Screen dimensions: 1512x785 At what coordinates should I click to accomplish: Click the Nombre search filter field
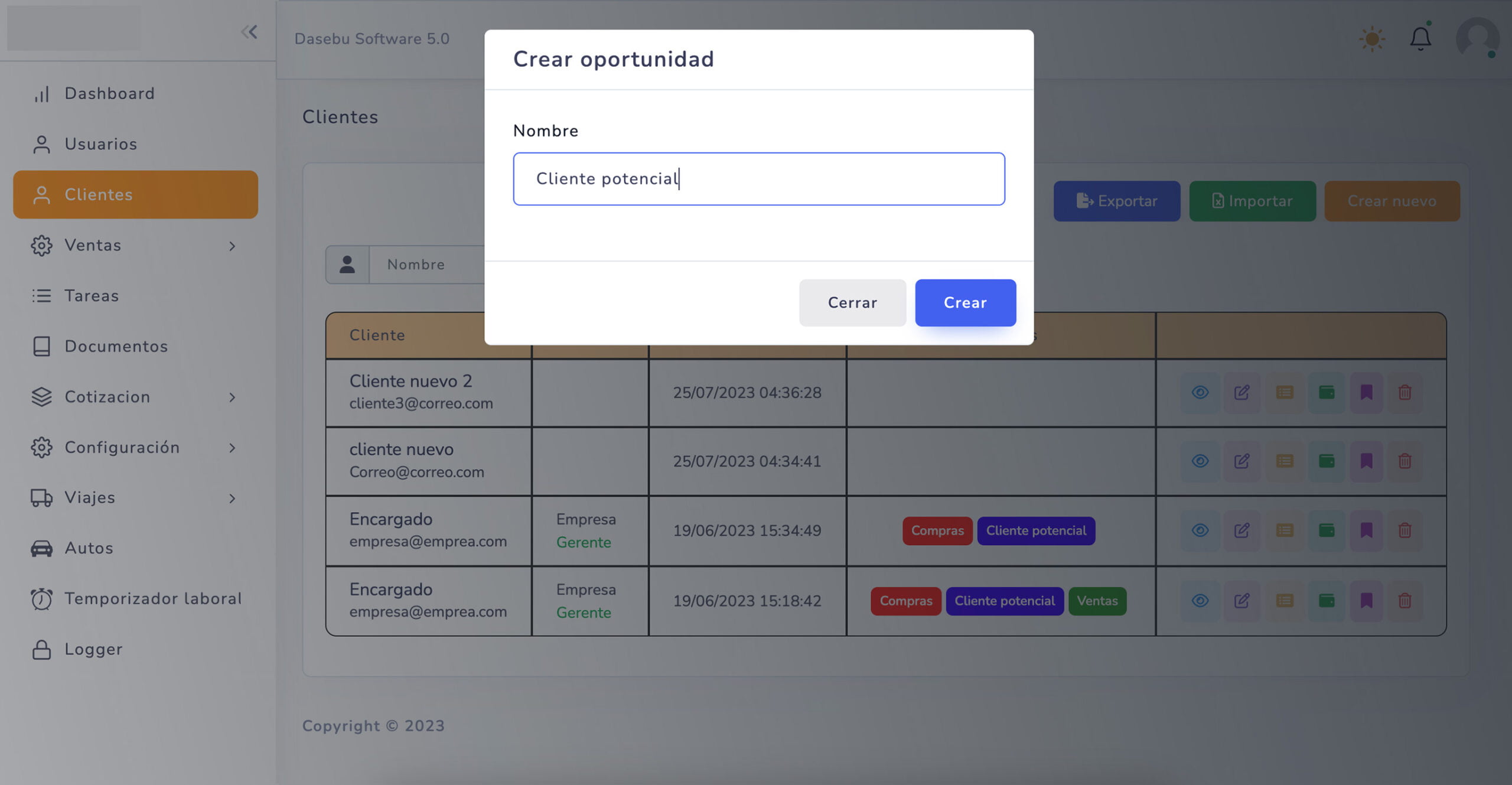point(426,265)
